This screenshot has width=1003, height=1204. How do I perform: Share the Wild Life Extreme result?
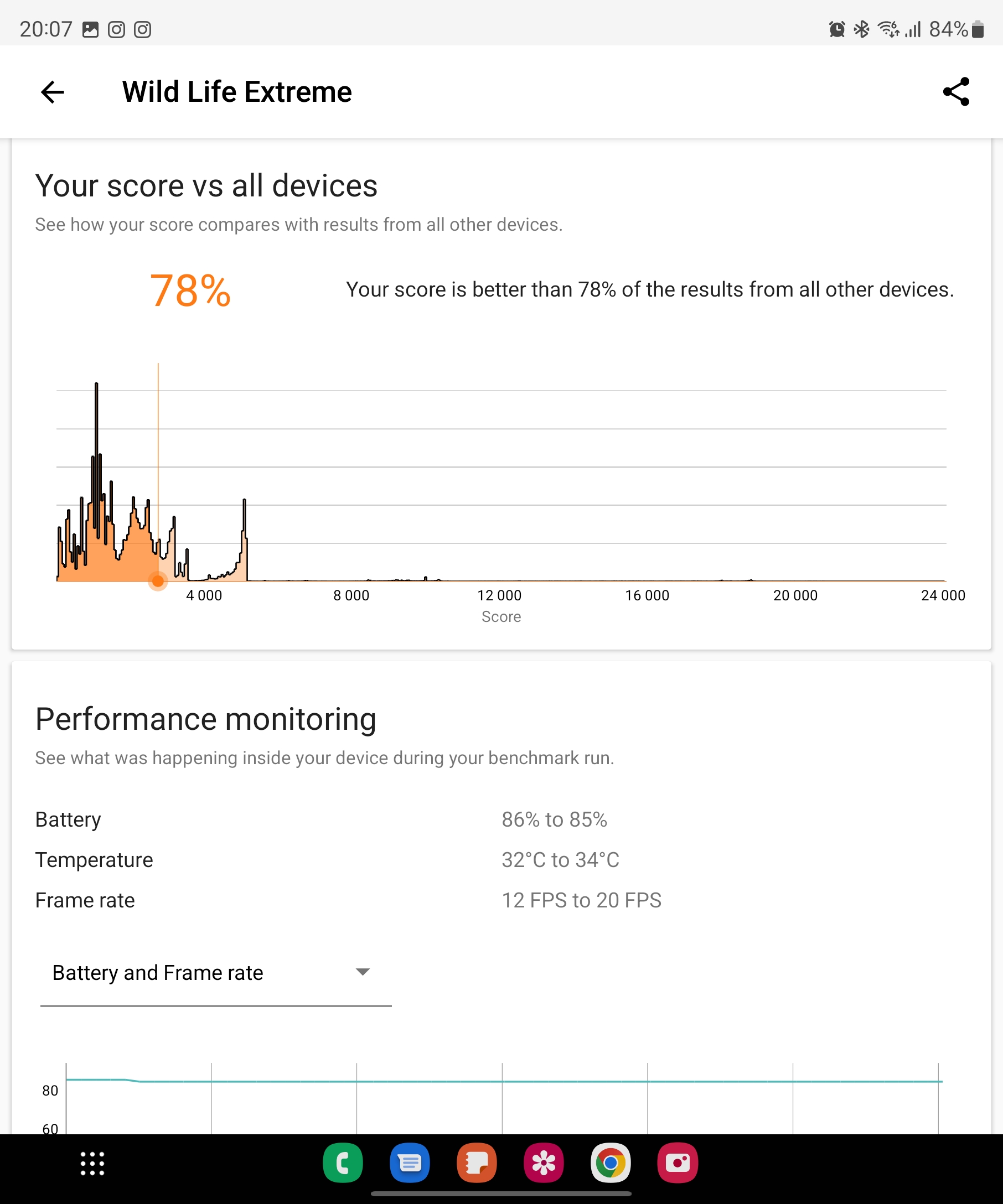tap(955, 92)
